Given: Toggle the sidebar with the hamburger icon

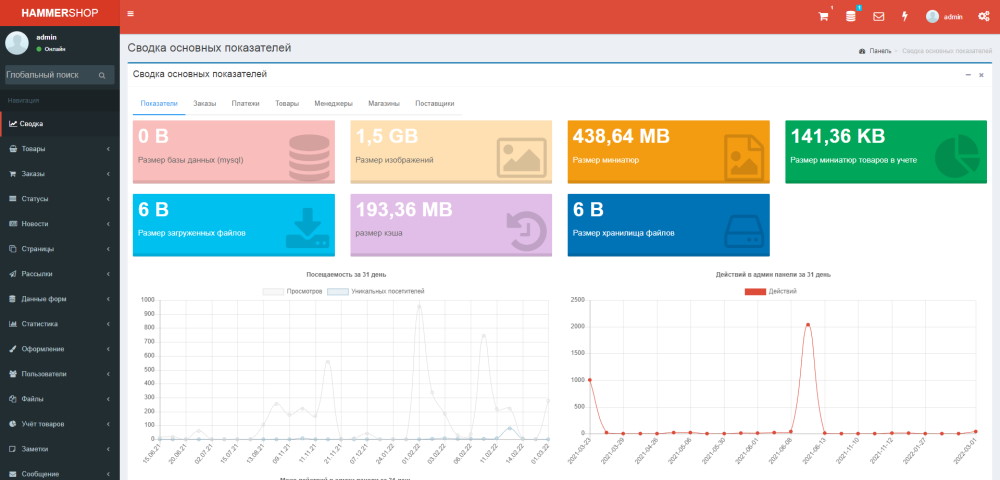Looking at the screenshot, I should point(131,13).
